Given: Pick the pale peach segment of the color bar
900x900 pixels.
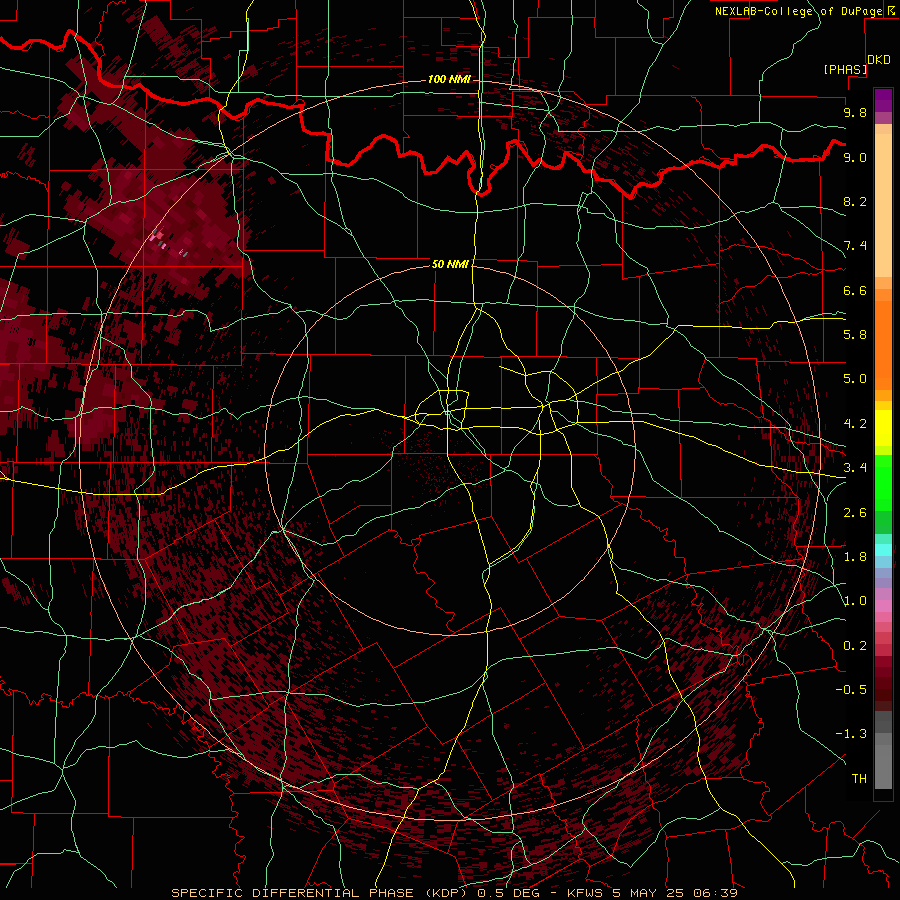Looking at the screenshot, I should pos(883,205).
